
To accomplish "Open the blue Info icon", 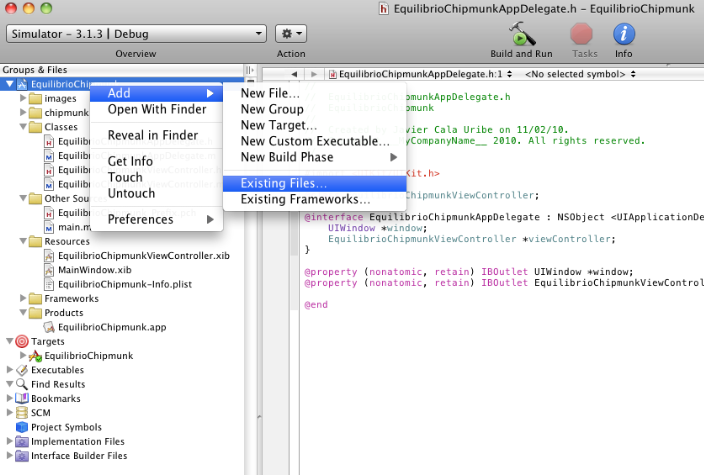I will [x=624, y=34].
